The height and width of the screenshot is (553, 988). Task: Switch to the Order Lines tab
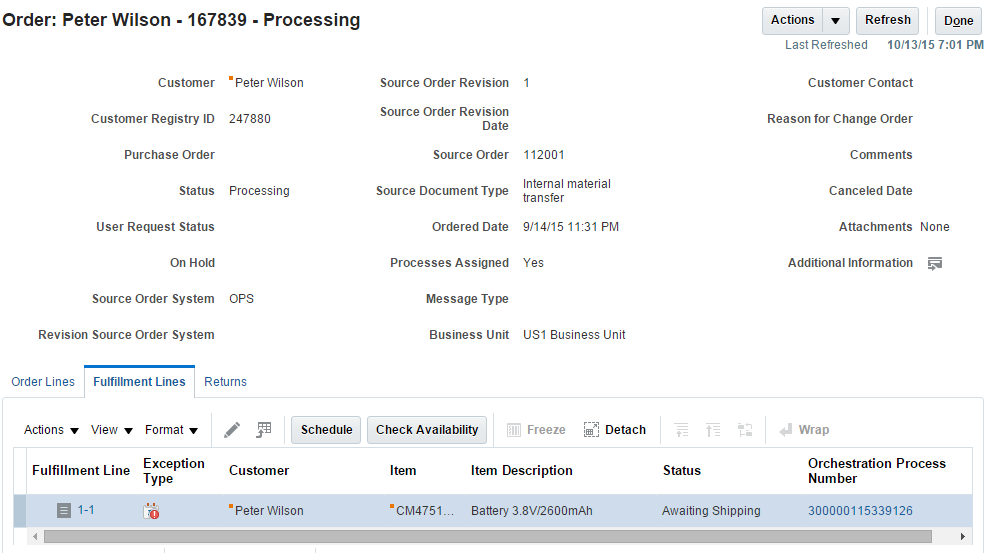[x=43, y=382]
